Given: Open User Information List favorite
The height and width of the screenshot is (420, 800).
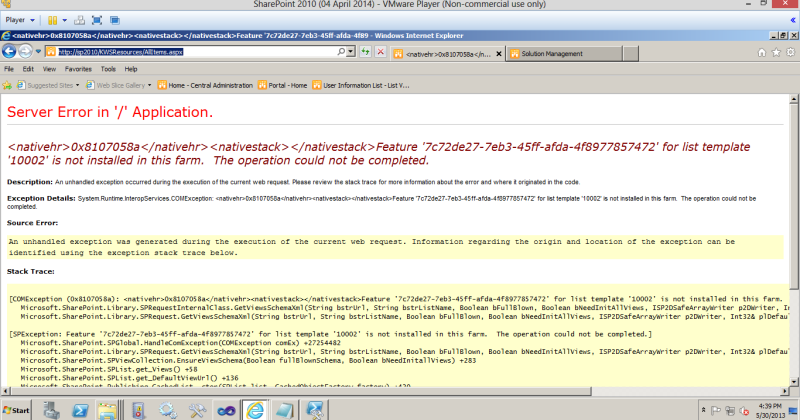Looking at the screenshot, I should (x=361, y=85).
